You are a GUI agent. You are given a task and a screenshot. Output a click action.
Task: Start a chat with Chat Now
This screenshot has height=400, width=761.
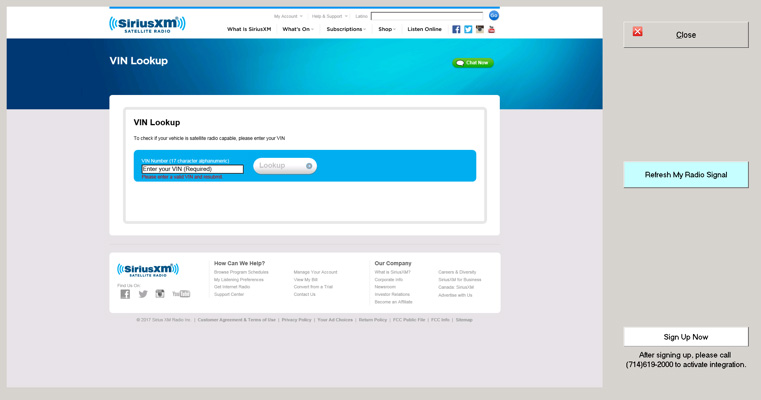pyautogui.click(x=473, y=63)
